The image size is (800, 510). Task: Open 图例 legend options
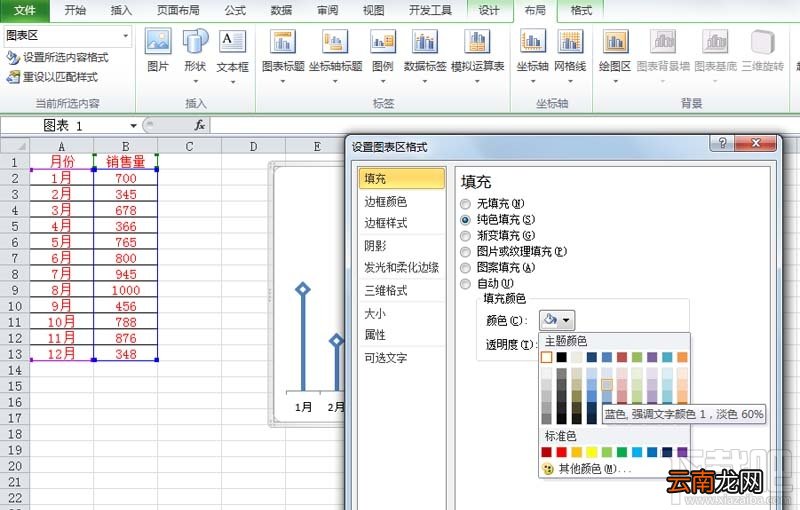[x=383, y=55]
